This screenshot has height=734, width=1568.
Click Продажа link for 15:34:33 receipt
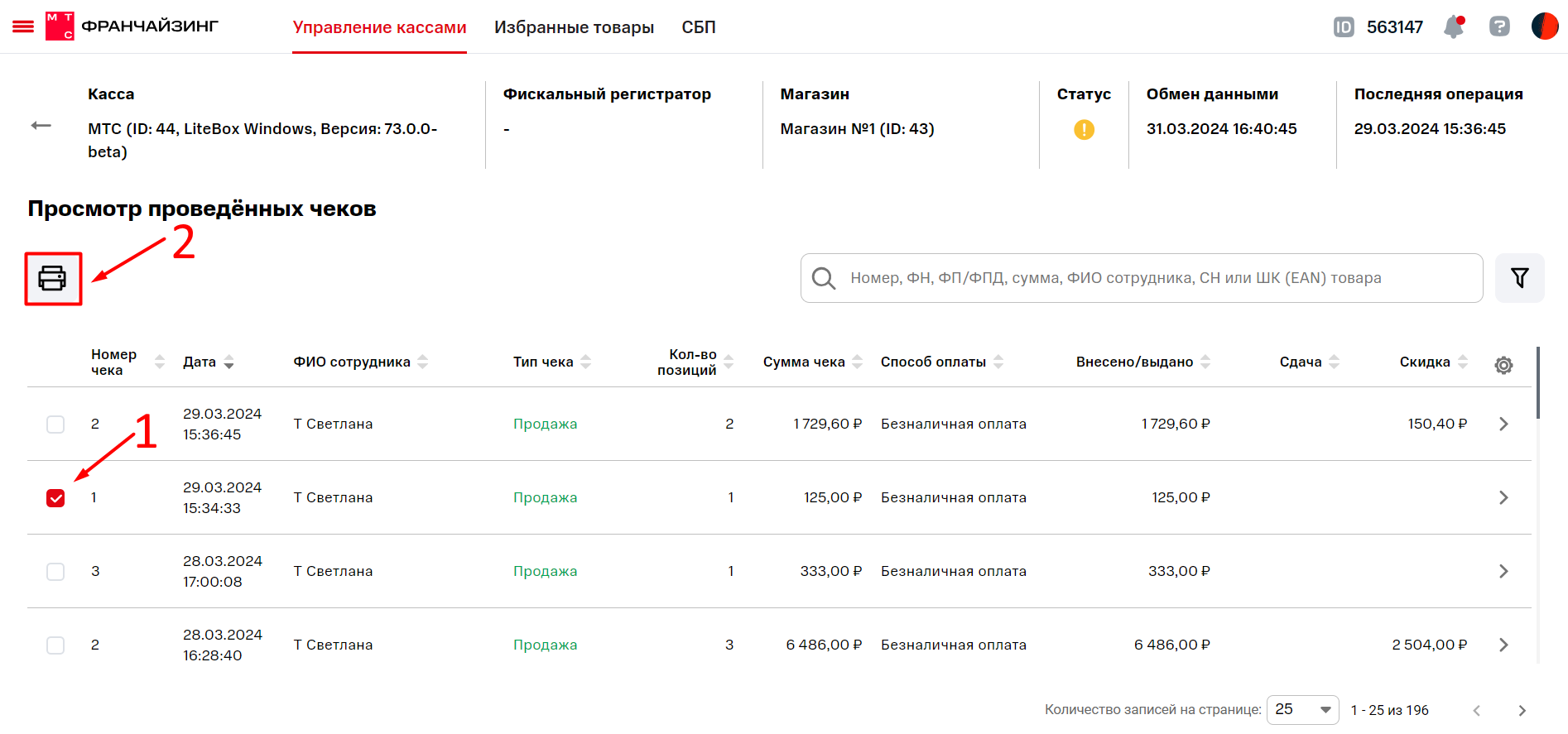pos(545,497)
